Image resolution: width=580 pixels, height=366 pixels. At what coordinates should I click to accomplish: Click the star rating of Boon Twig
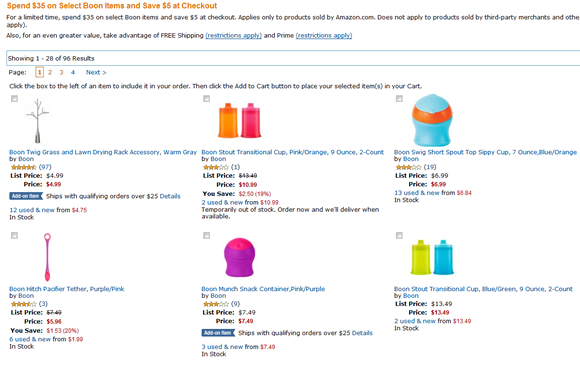tap(24, 167)
